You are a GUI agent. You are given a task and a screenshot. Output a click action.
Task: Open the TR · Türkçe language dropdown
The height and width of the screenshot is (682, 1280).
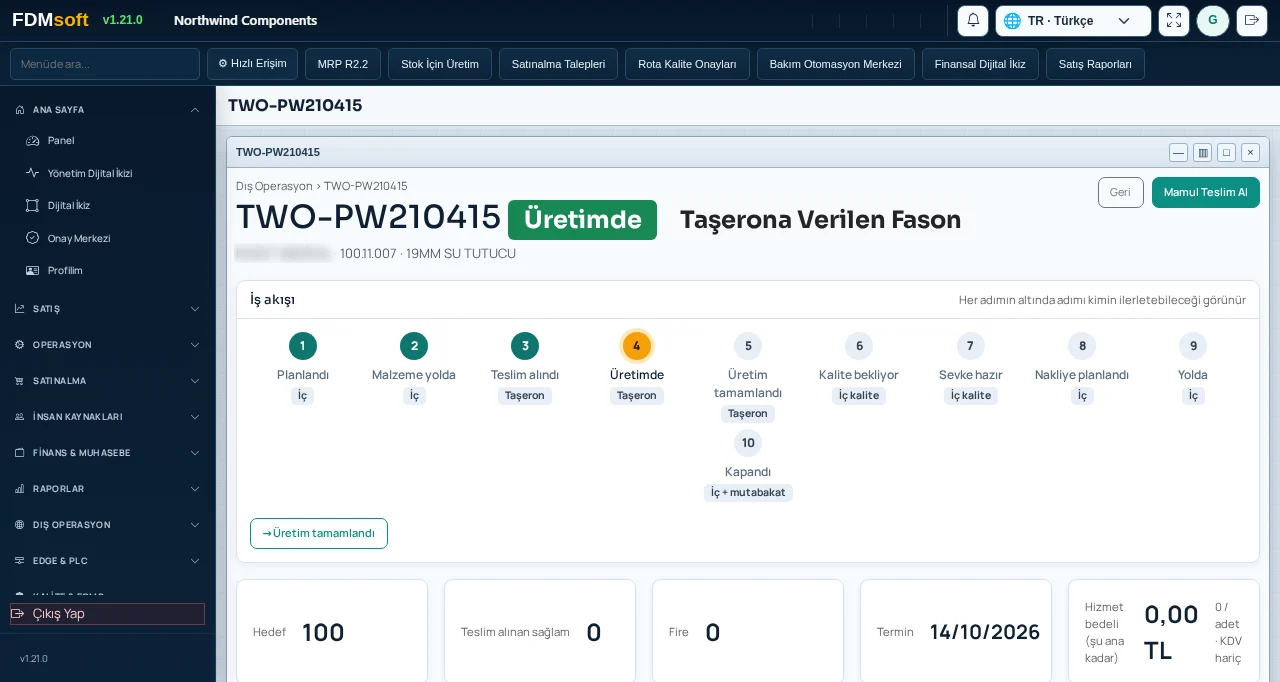pos(1073,20)
